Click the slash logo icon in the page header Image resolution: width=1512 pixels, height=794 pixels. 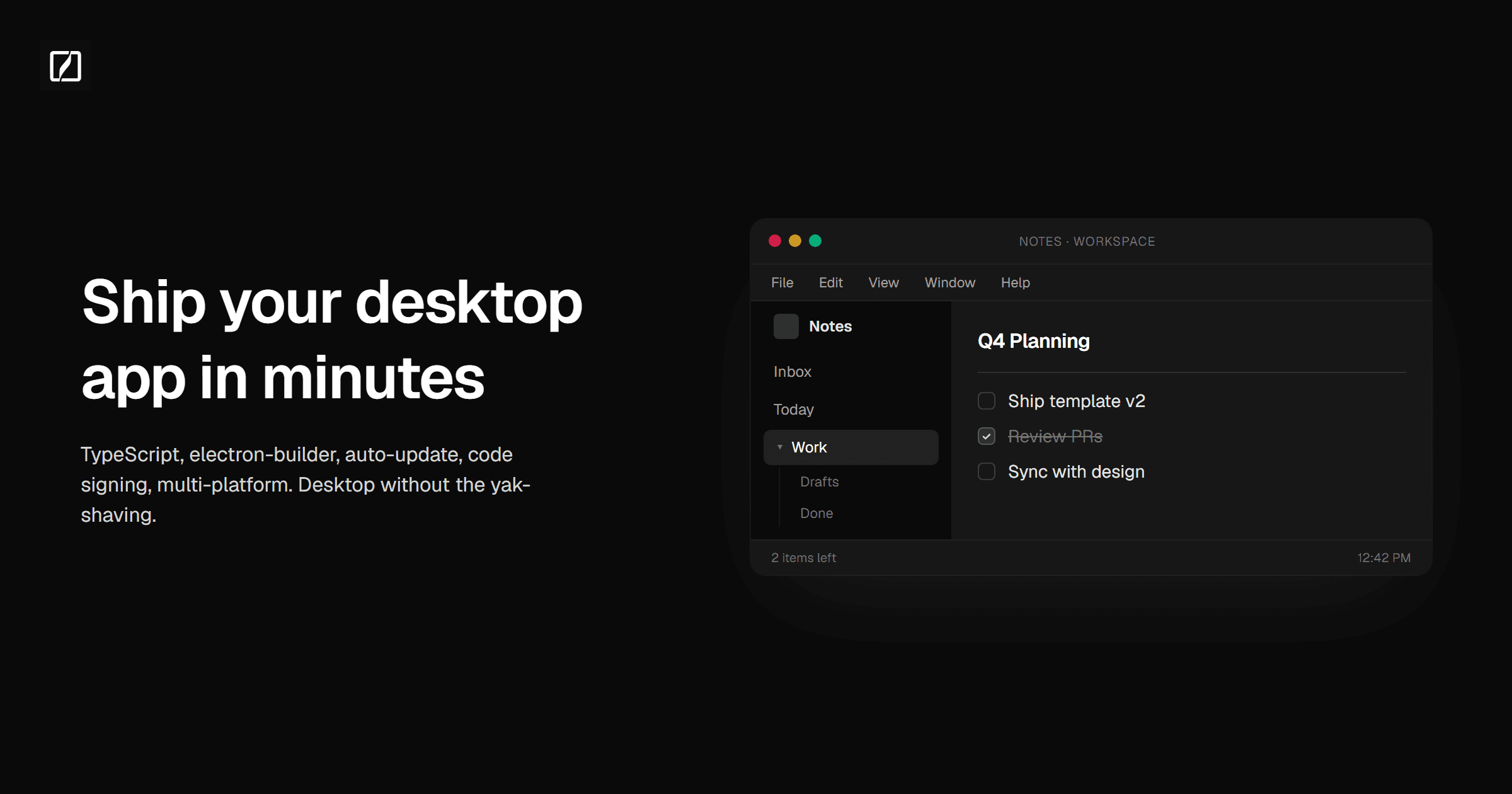tap(66, 66)
